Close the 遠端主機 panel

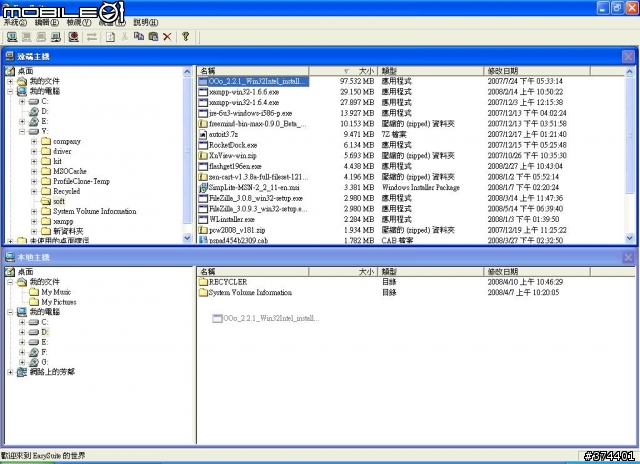(628, 56)
